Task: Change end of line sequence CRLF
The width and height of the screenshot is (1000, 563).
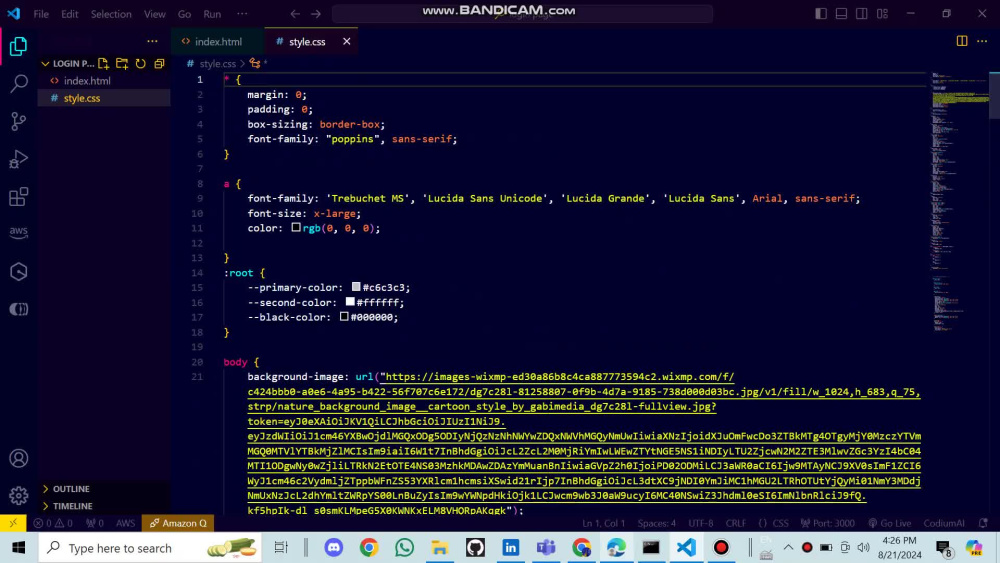Action: tap(735, 523)
